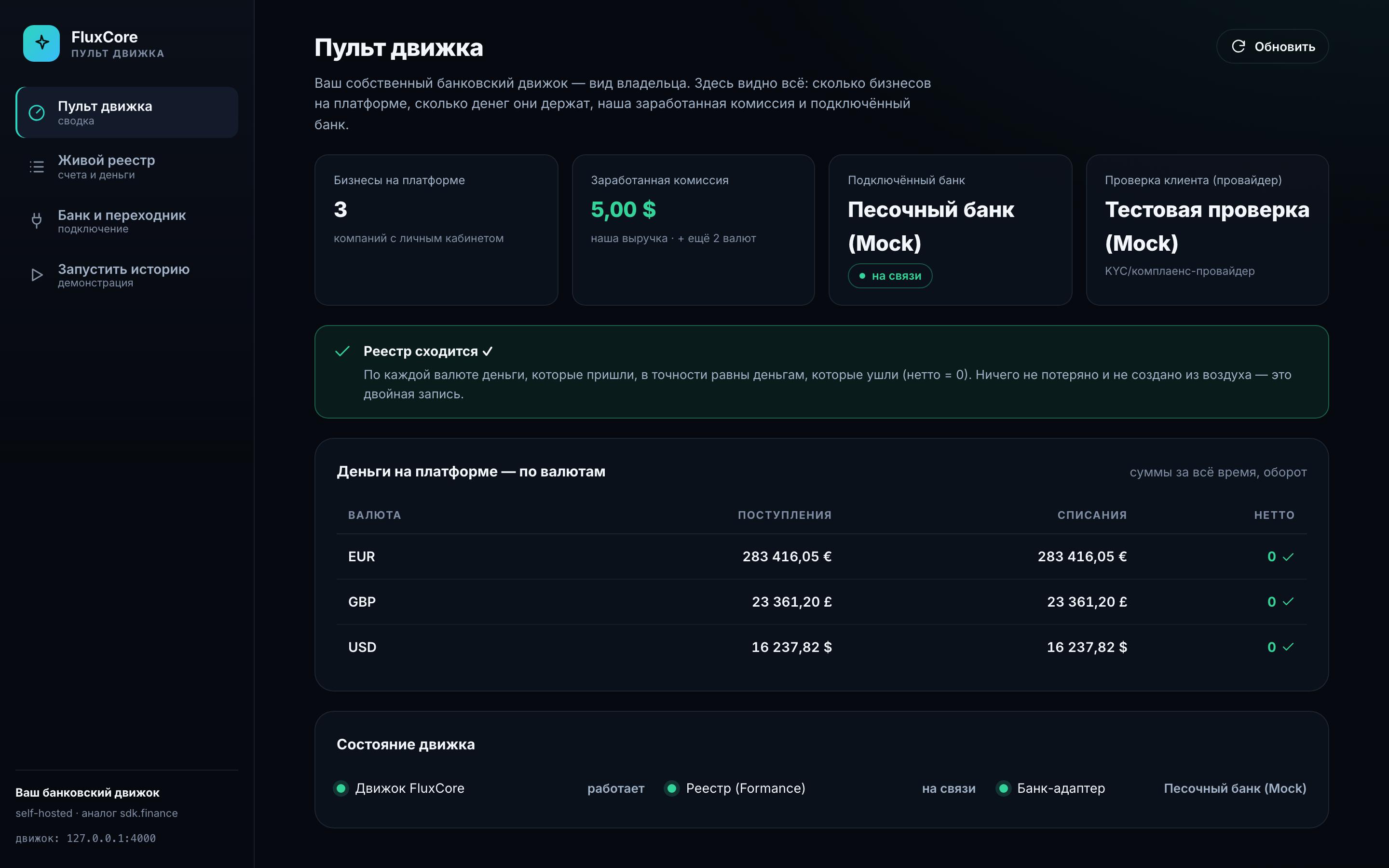Click the работает status text
Viewport: 1389px width, 868px height.
pos(616,788)
